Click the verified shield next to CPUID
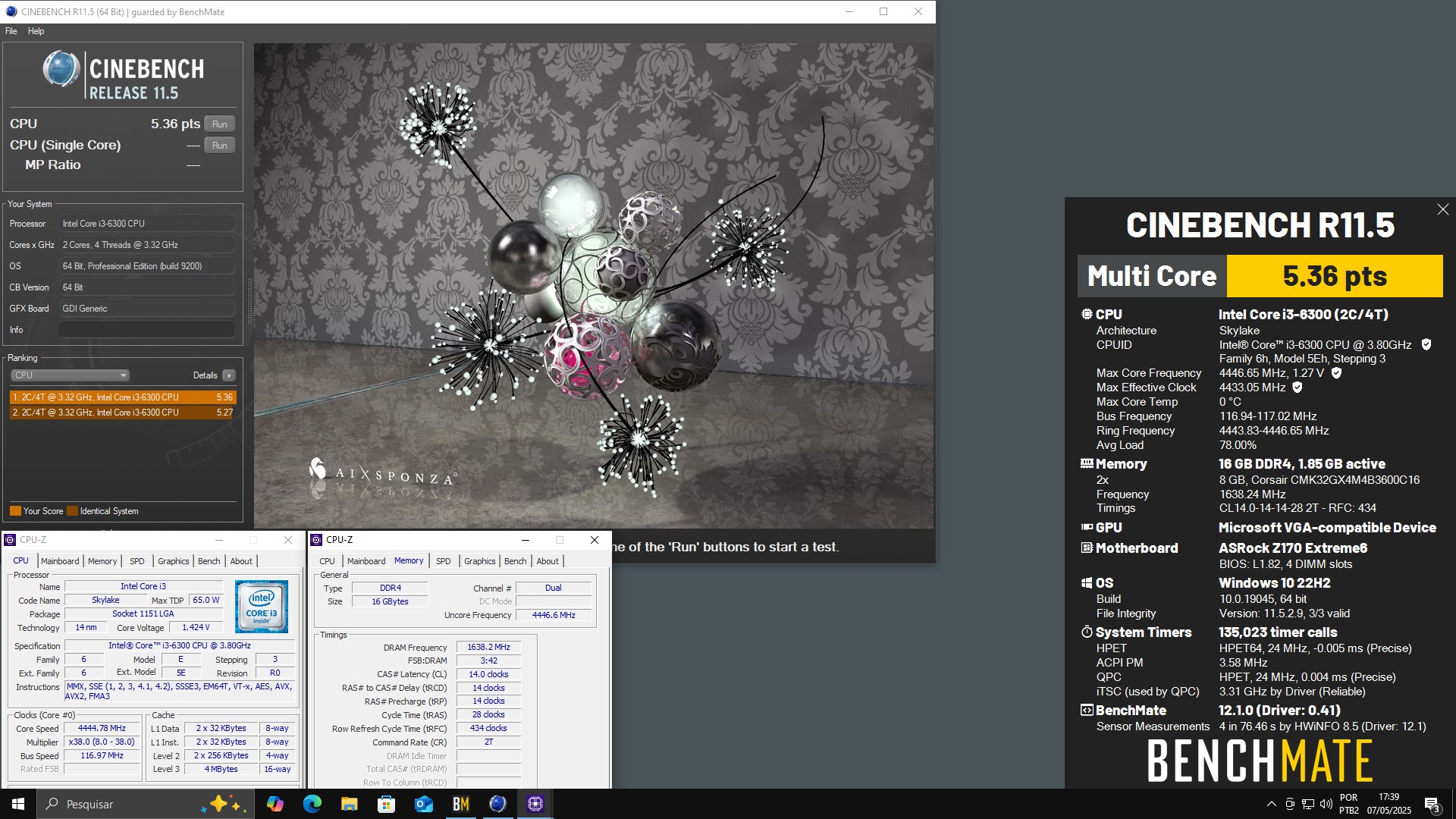1456x819 pixels. pos(1426,344)
